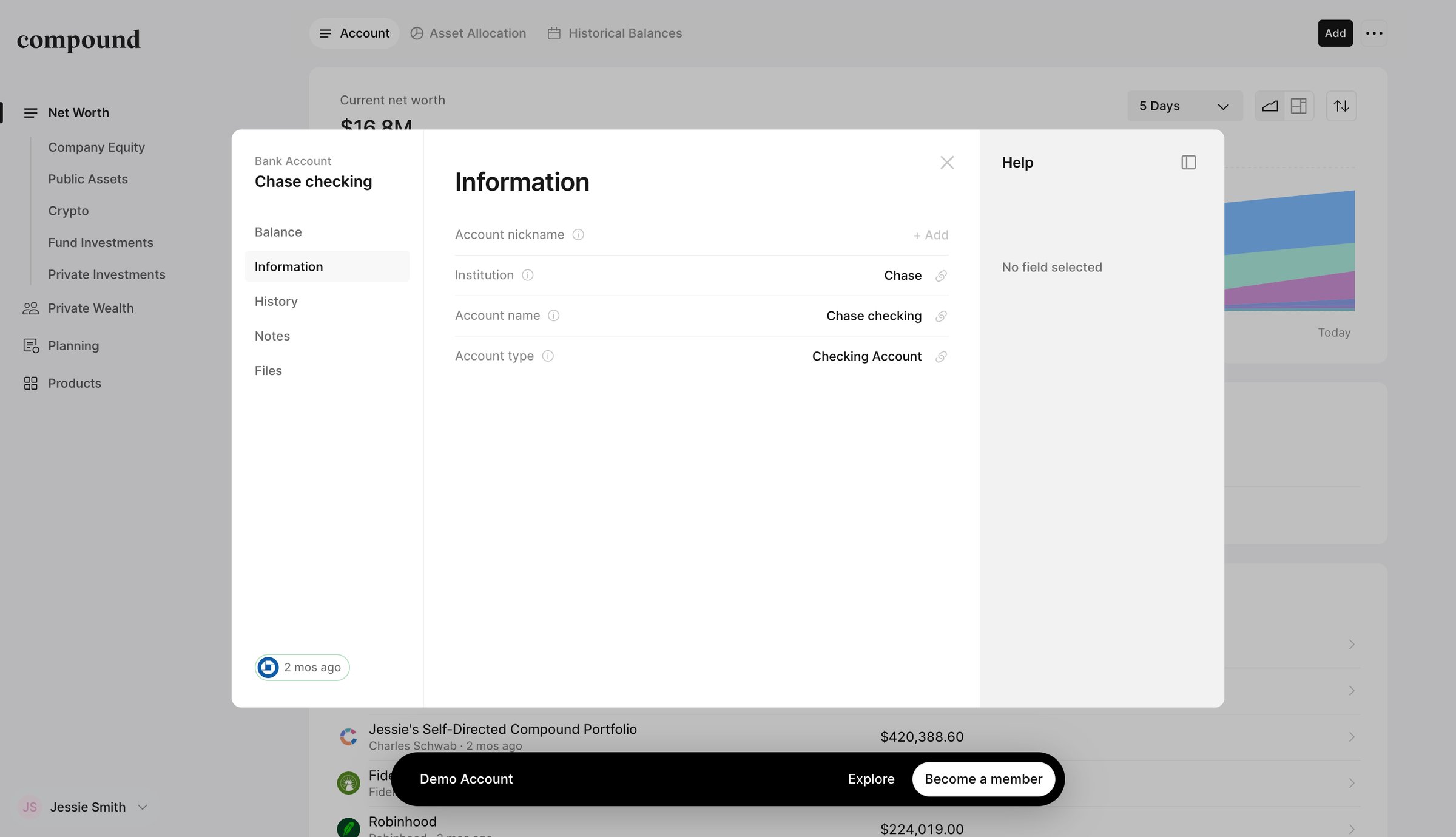Open the History section of the dialog
Image resolution: width=1456 pixels, height=837 pixels.
point(276,302)
